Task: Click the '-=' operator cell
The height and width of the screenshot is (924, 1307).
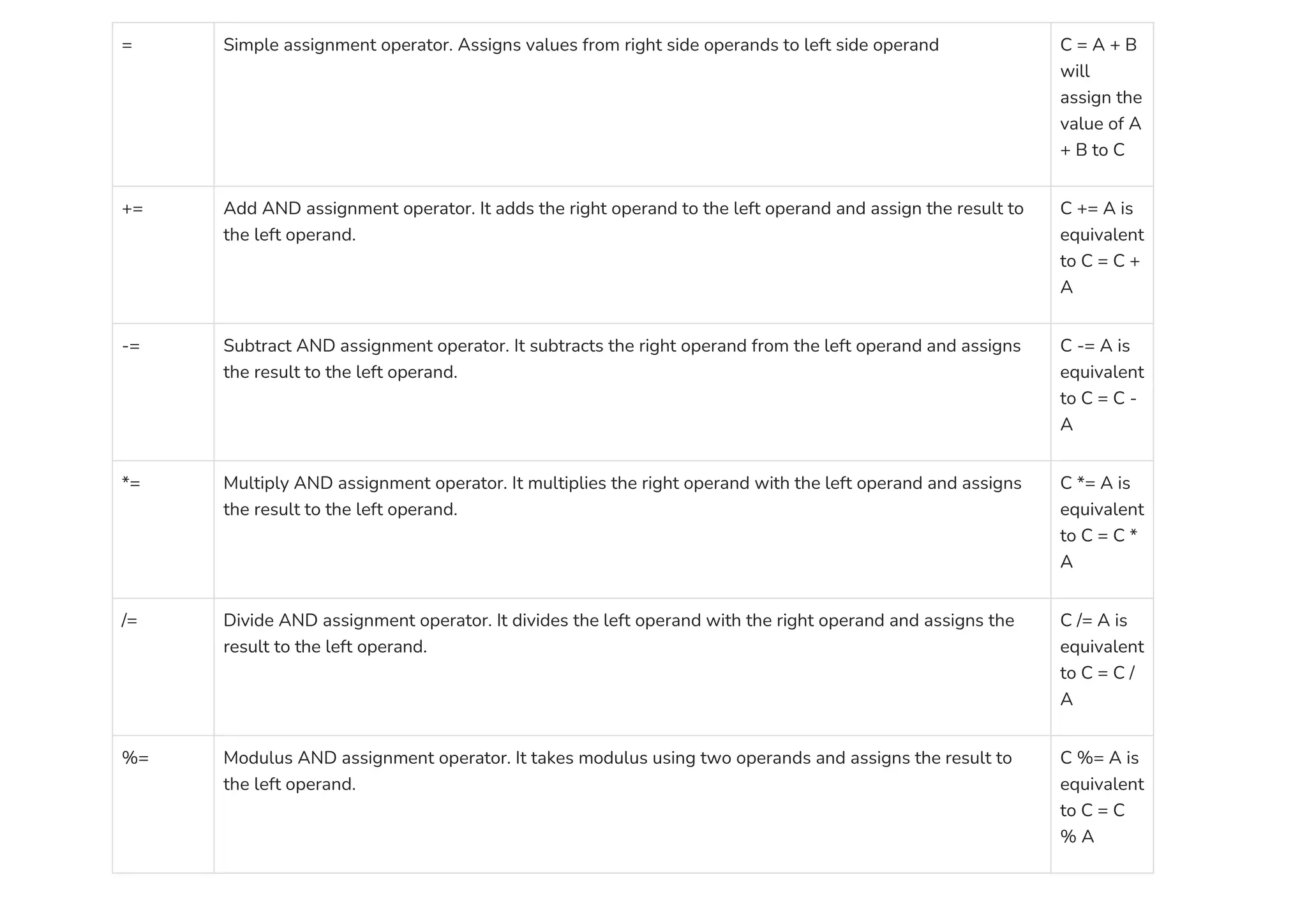Action: point(131,346)
